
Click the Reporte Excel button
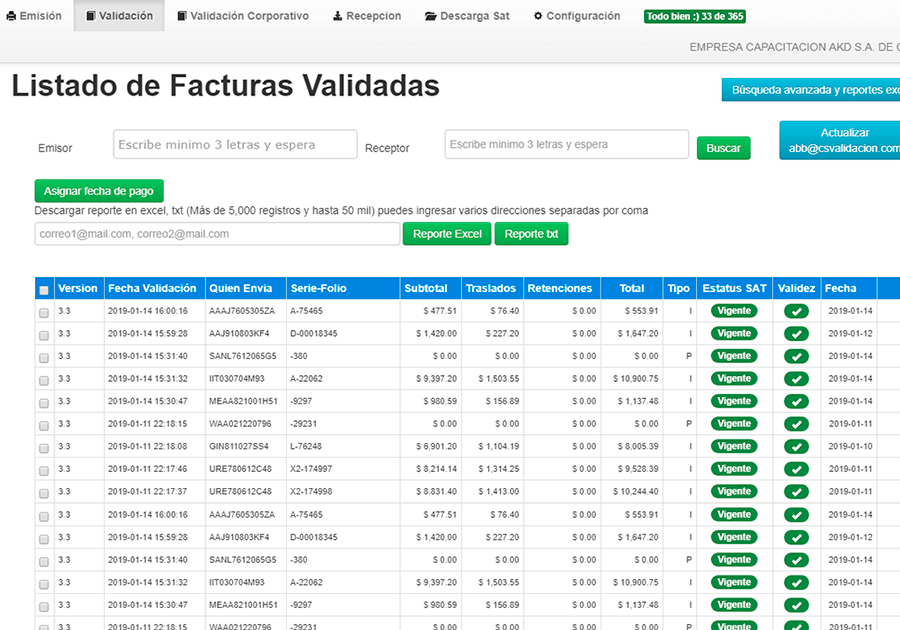(447, 234)
